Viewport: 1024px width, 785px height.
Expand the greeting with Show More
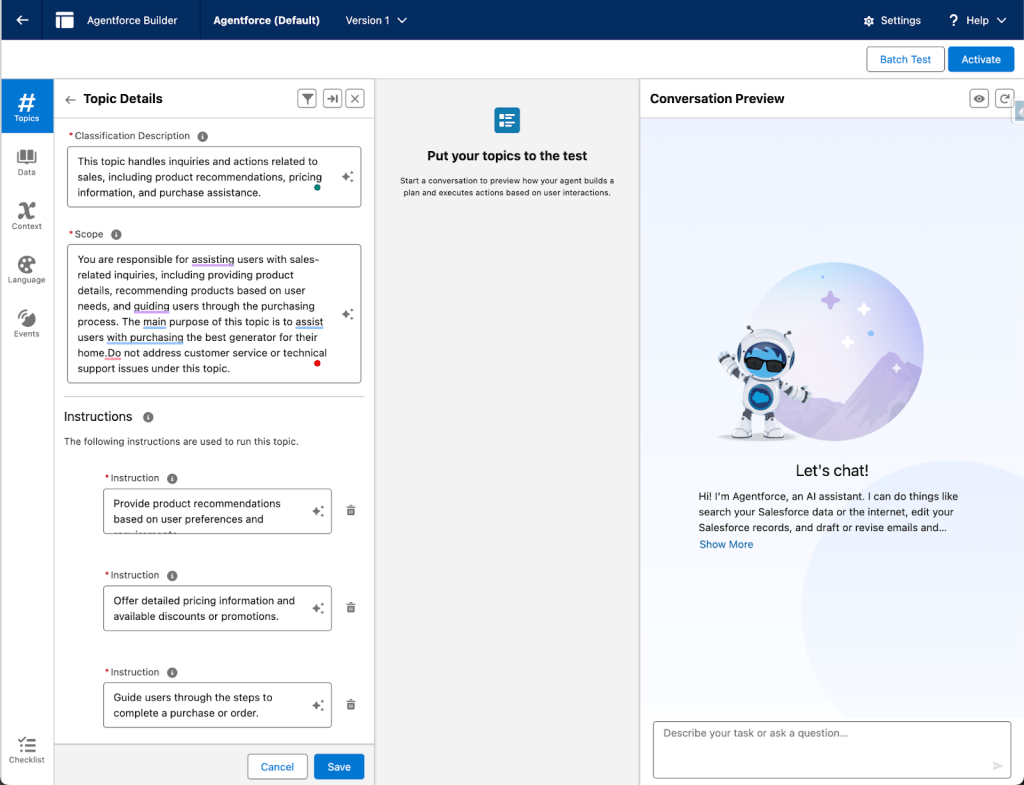[x=726, y=545]
